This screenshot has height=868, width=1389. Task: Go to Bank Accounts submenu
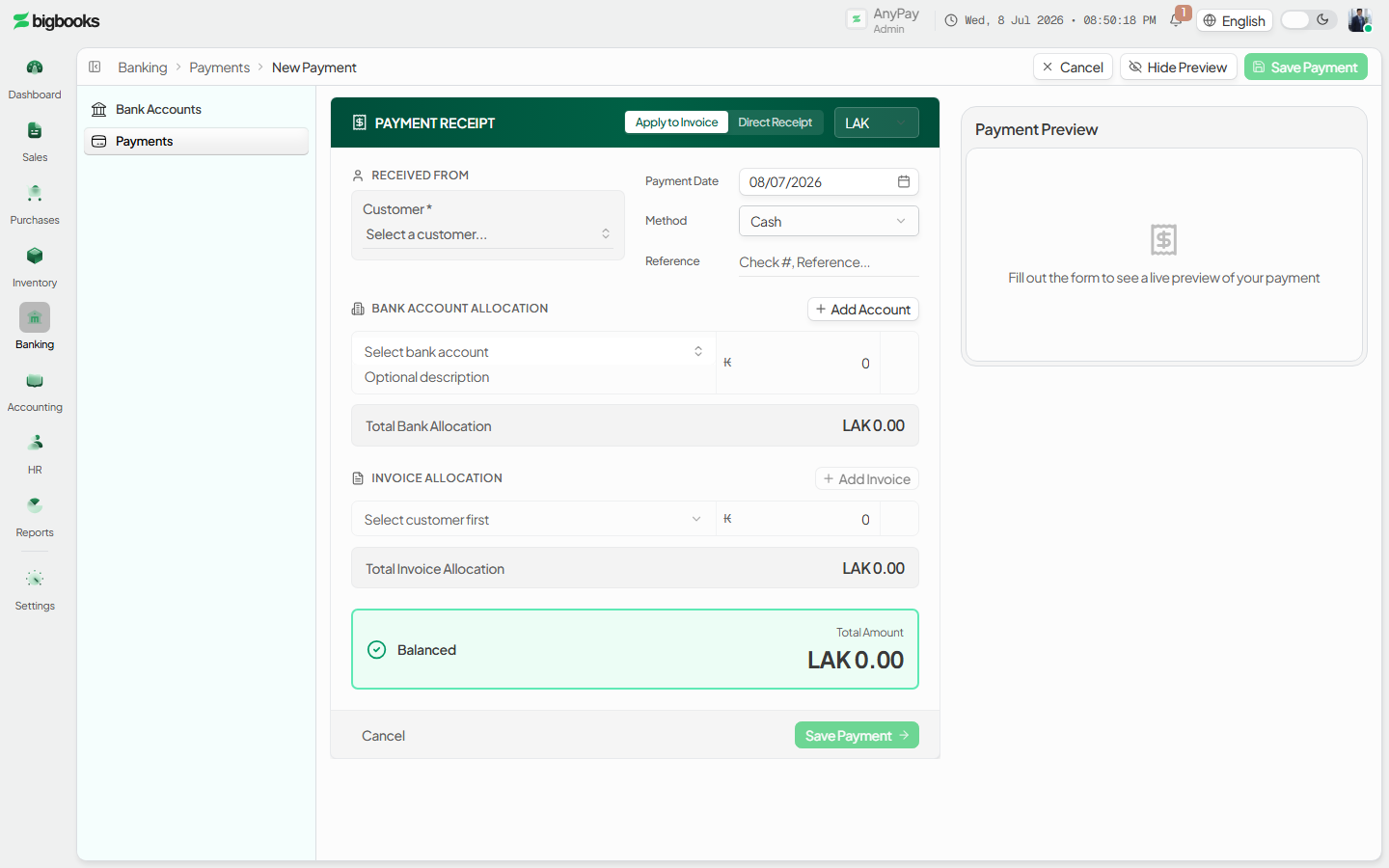(x=197, y=109)
